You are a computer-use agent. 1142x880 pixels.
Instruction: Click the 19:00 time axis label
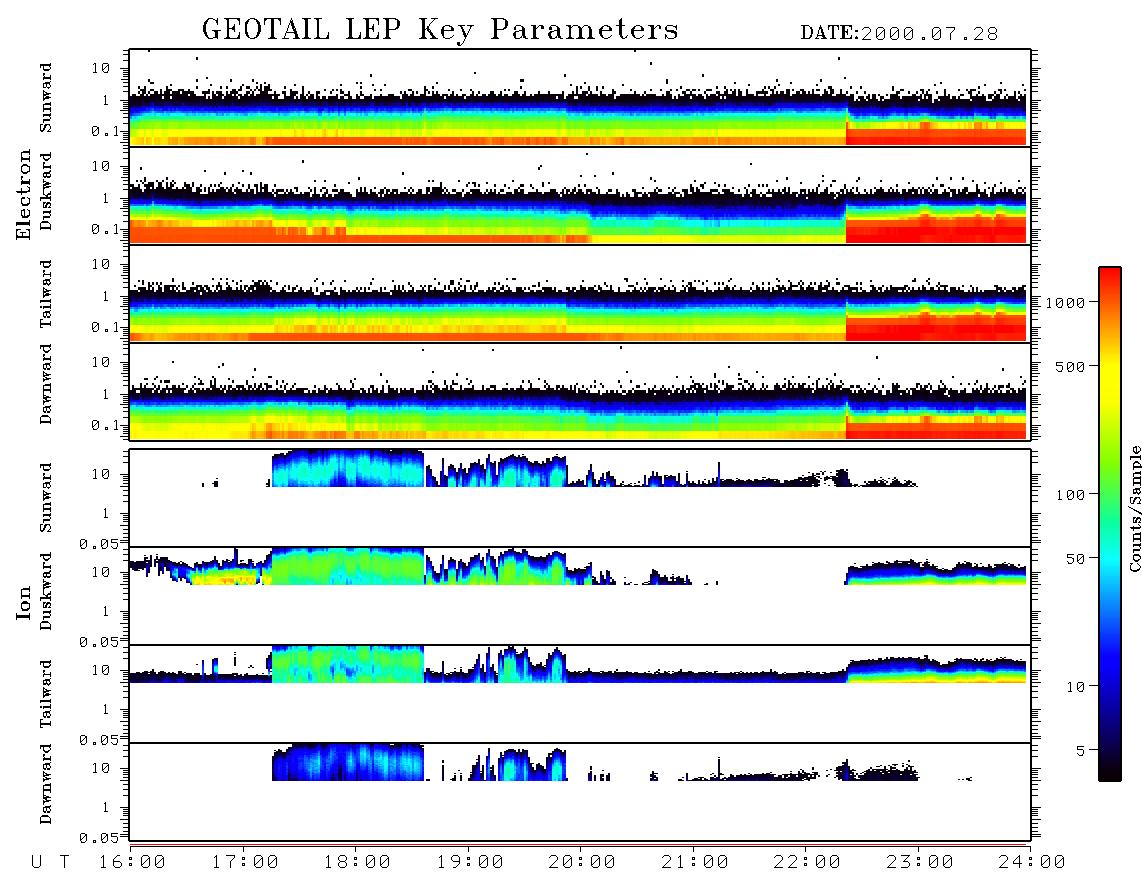470,863
